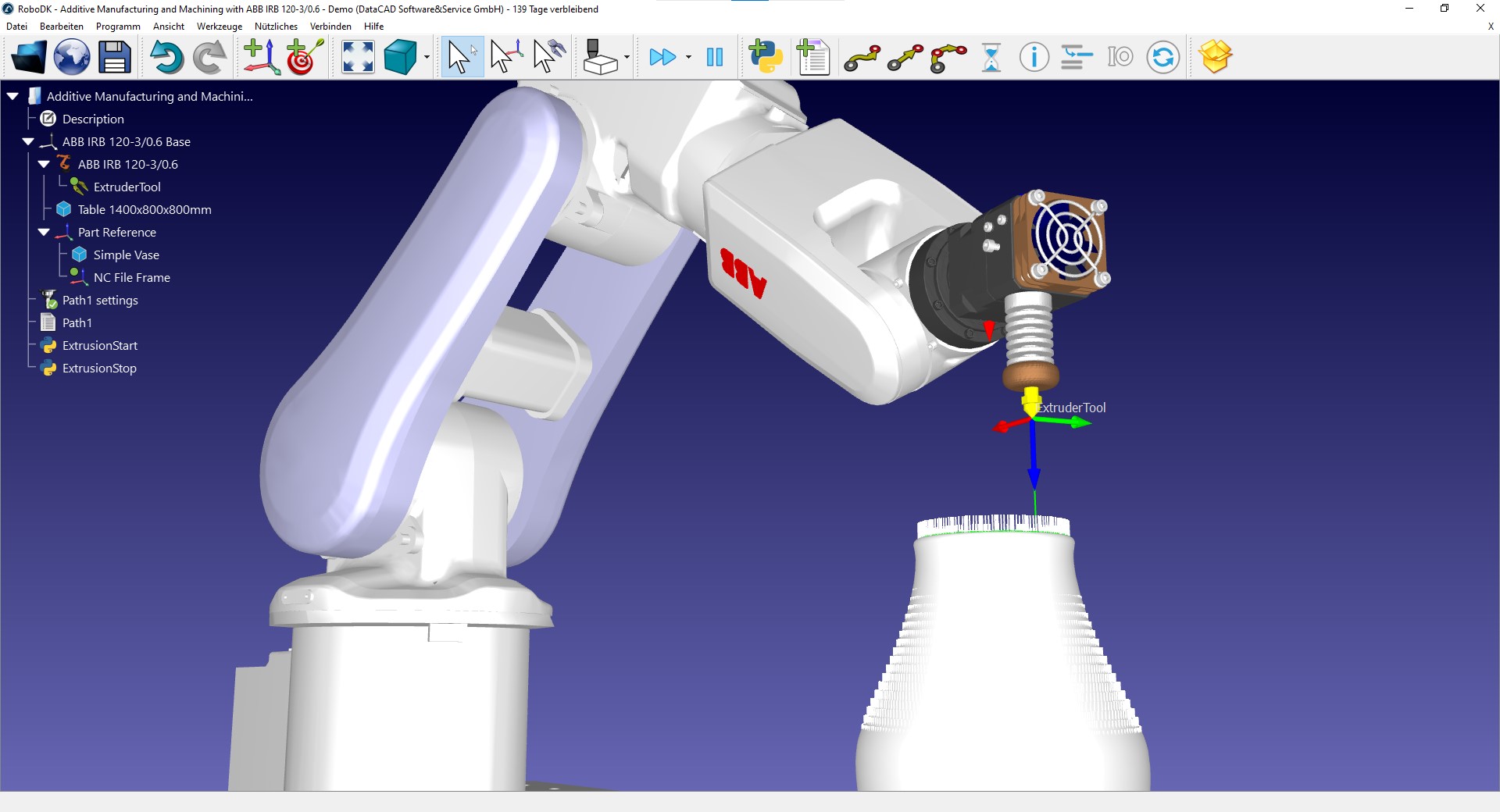The width and height of the screenshot is (1500, 812).
Task: Add a linear move instruction
Action: point(905,58)
